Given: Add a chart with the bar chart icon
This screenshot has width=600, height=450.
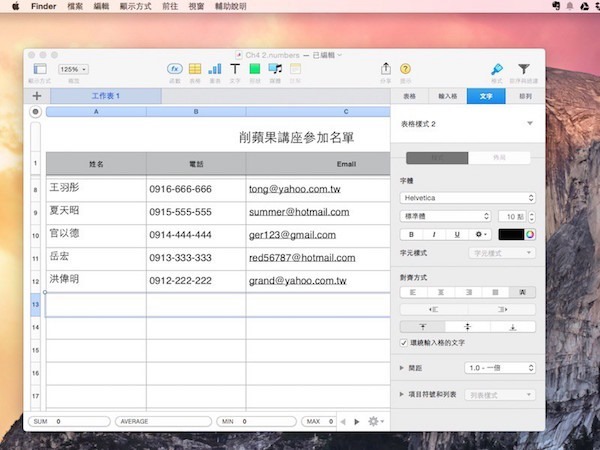Looking at the screenshot, I should (215, 69).
